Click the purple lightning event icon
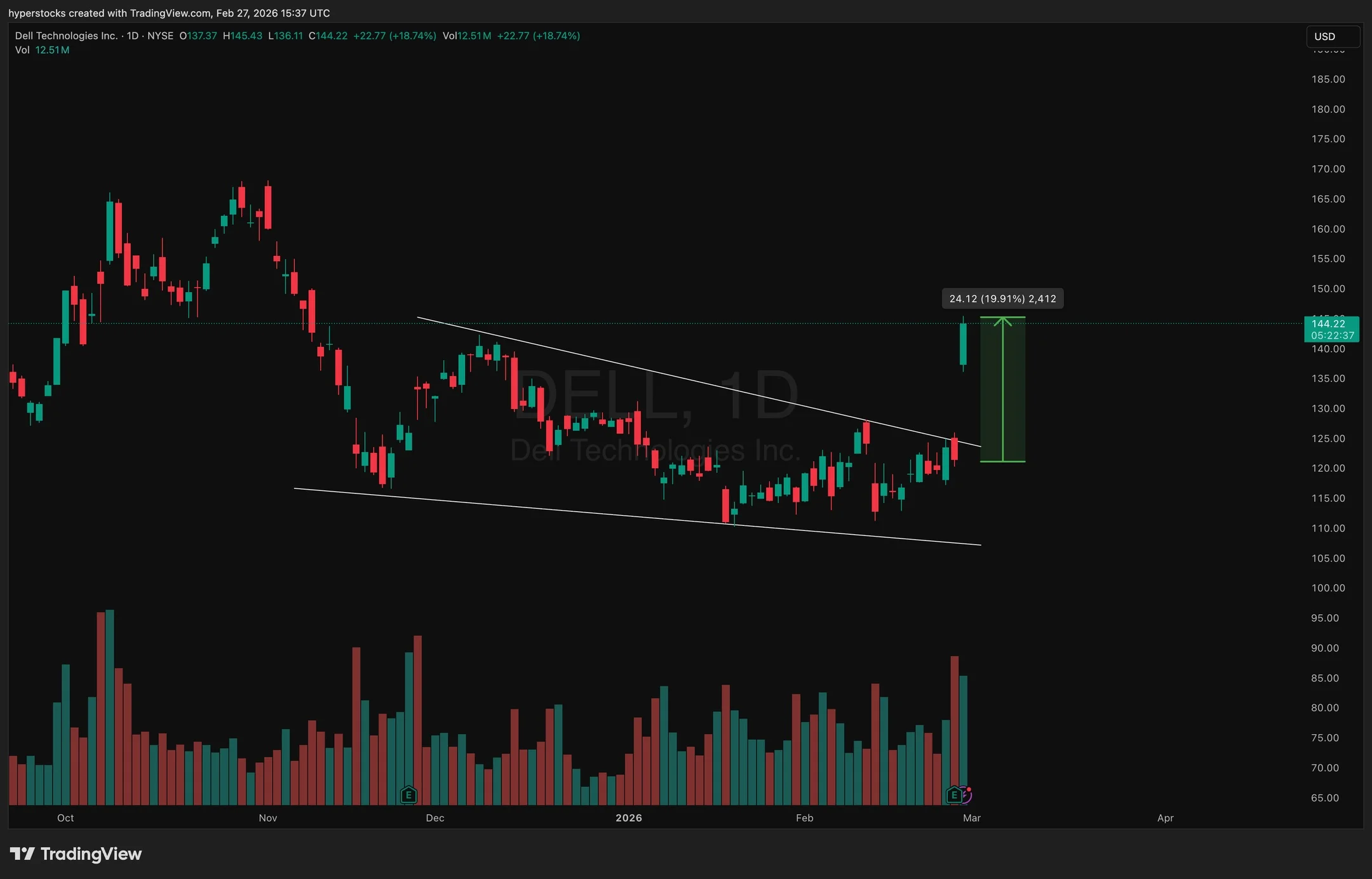 tap(966, 794)
